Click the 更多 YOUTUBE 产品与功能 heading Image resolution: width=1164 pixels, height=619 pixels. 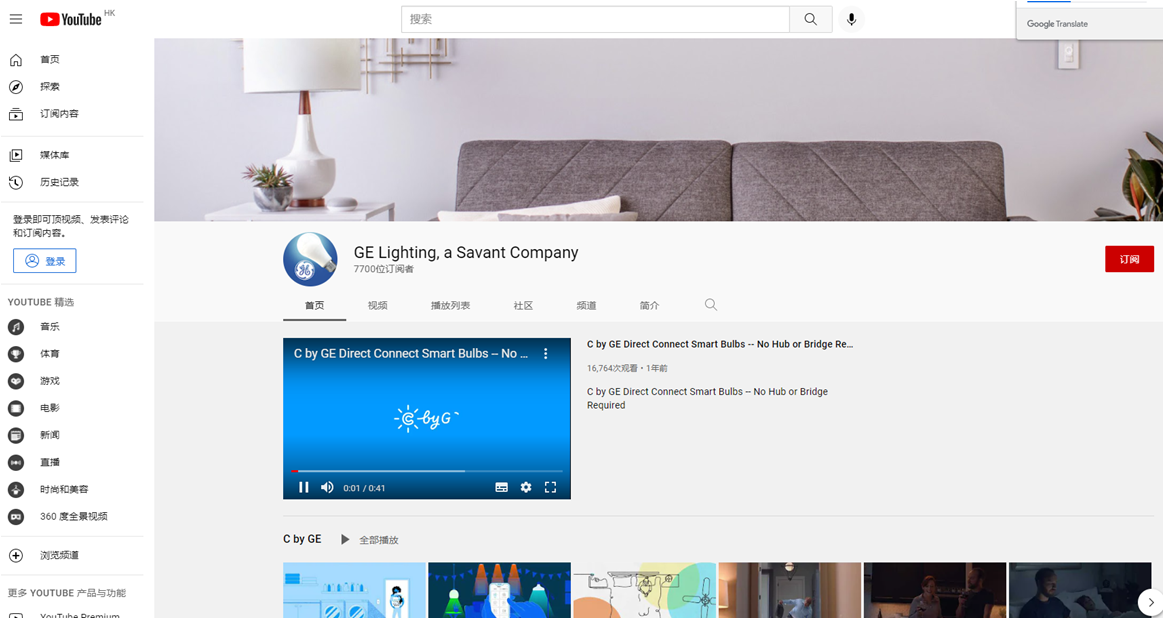tap(67, 593)
